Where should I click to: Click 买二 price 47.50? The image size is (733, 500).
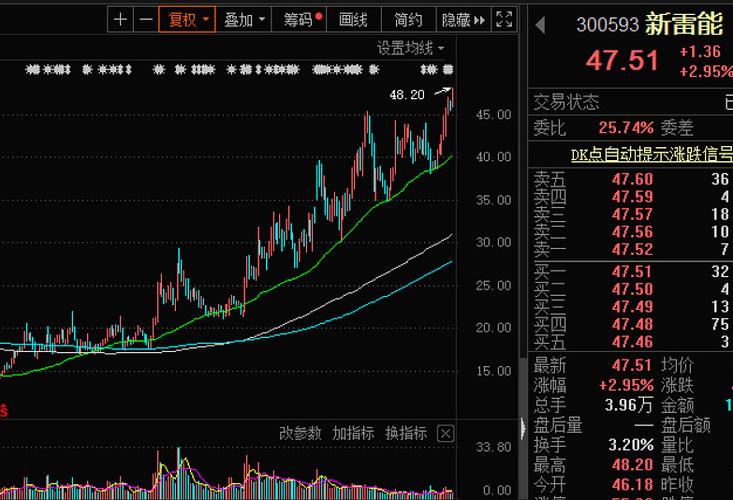click(632, 289)
